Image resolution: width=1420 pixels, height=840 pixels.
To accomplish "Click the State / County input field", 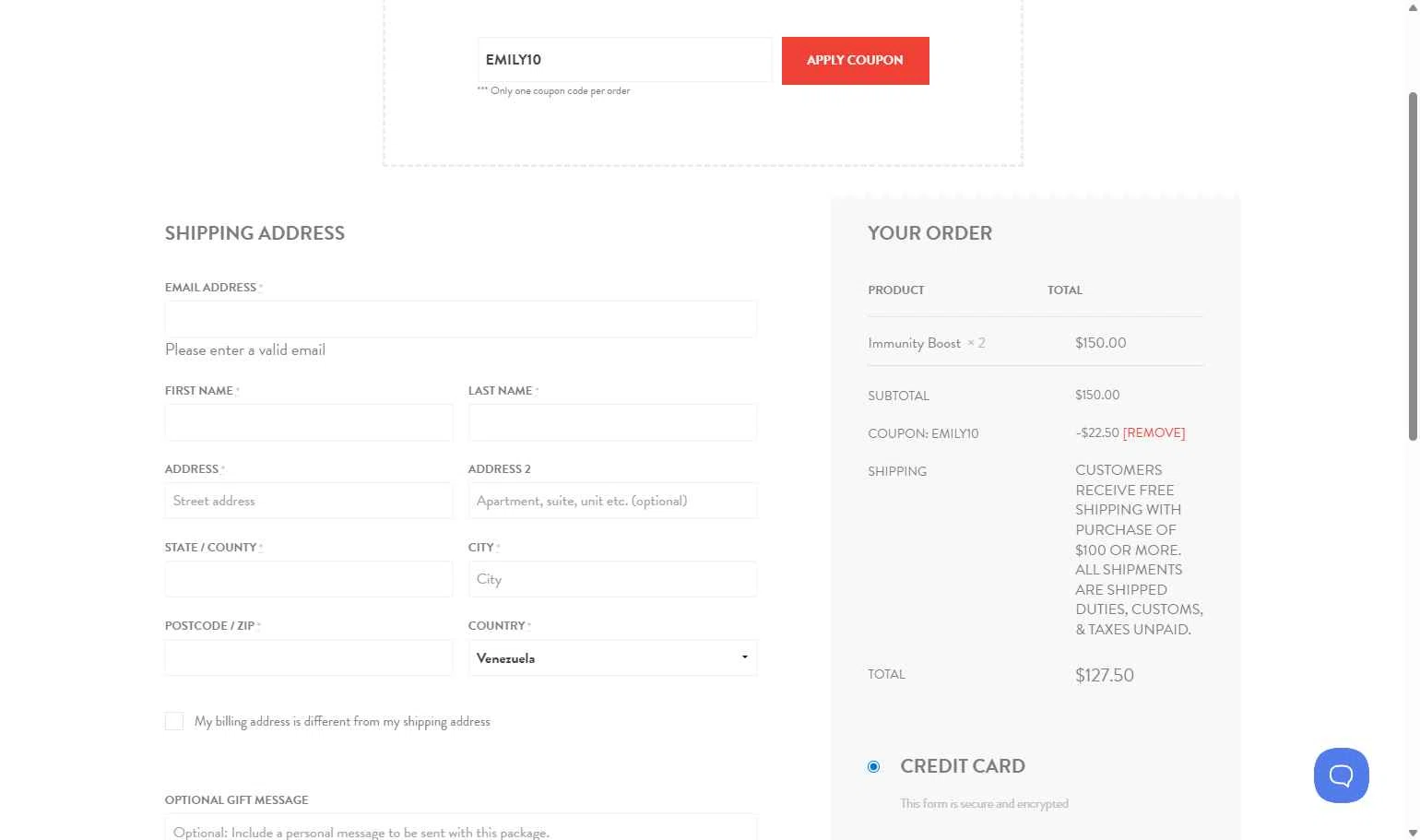I will click(309, 579).
